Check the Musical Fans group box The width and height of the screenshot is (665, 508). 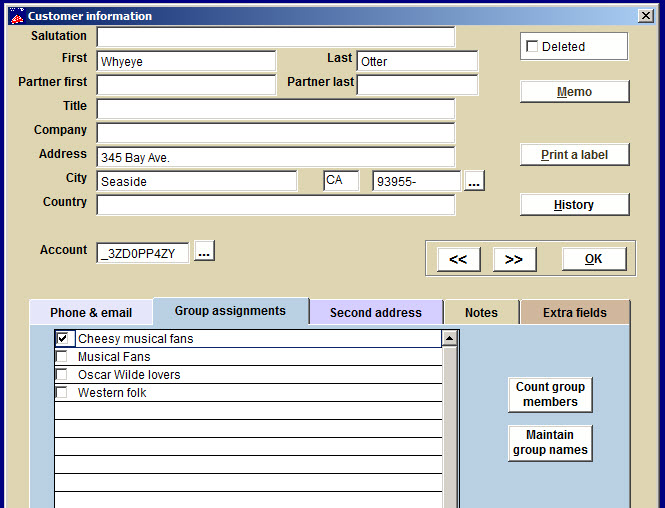tap(61, 356)
